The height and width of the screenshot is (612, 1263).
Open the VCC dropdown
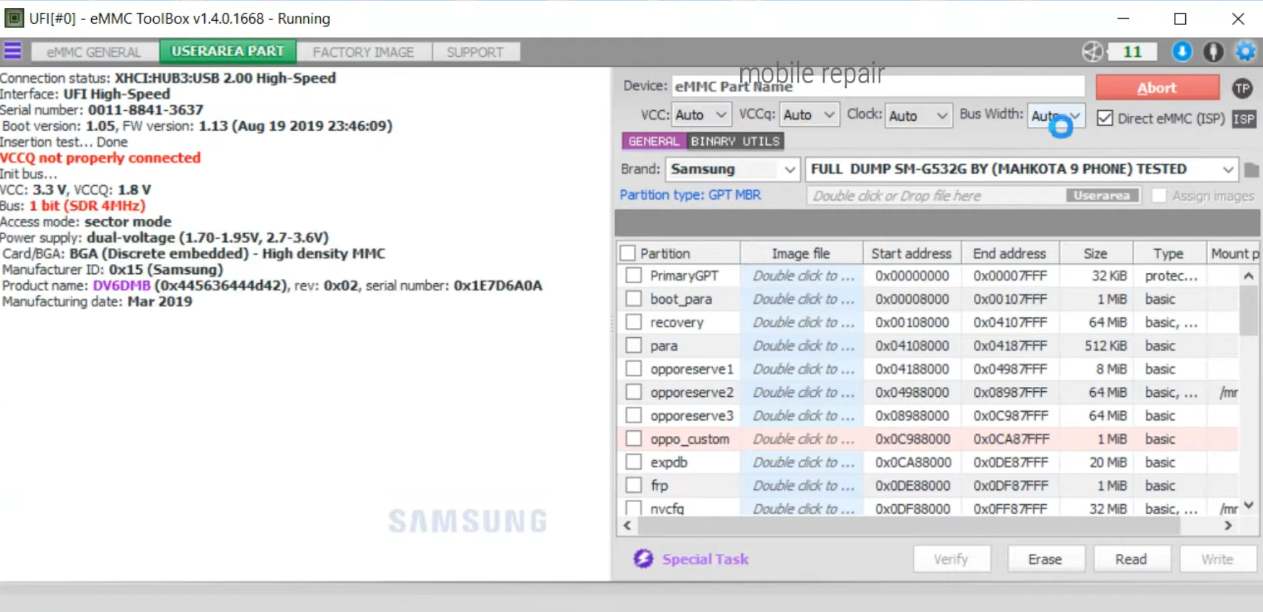(x=701, y=115)
